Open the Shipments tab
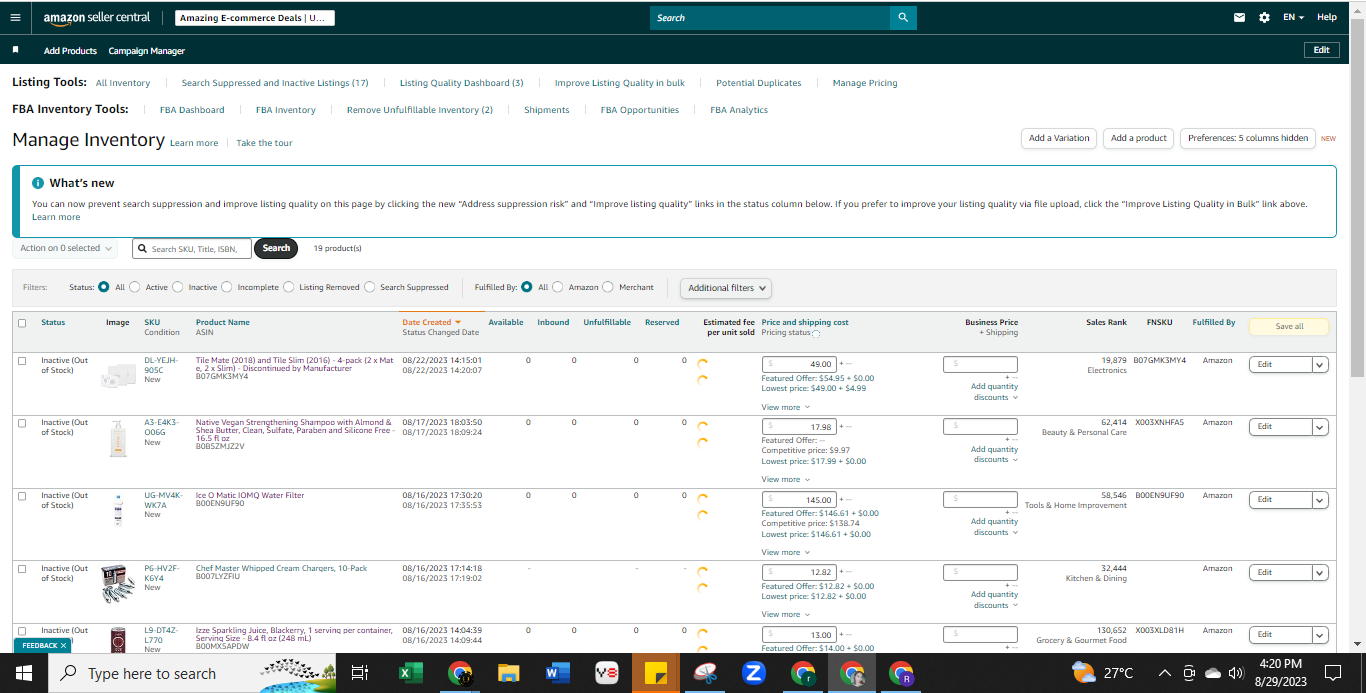The width and height of the screenshot is (1366, 693). click(547, 110)
